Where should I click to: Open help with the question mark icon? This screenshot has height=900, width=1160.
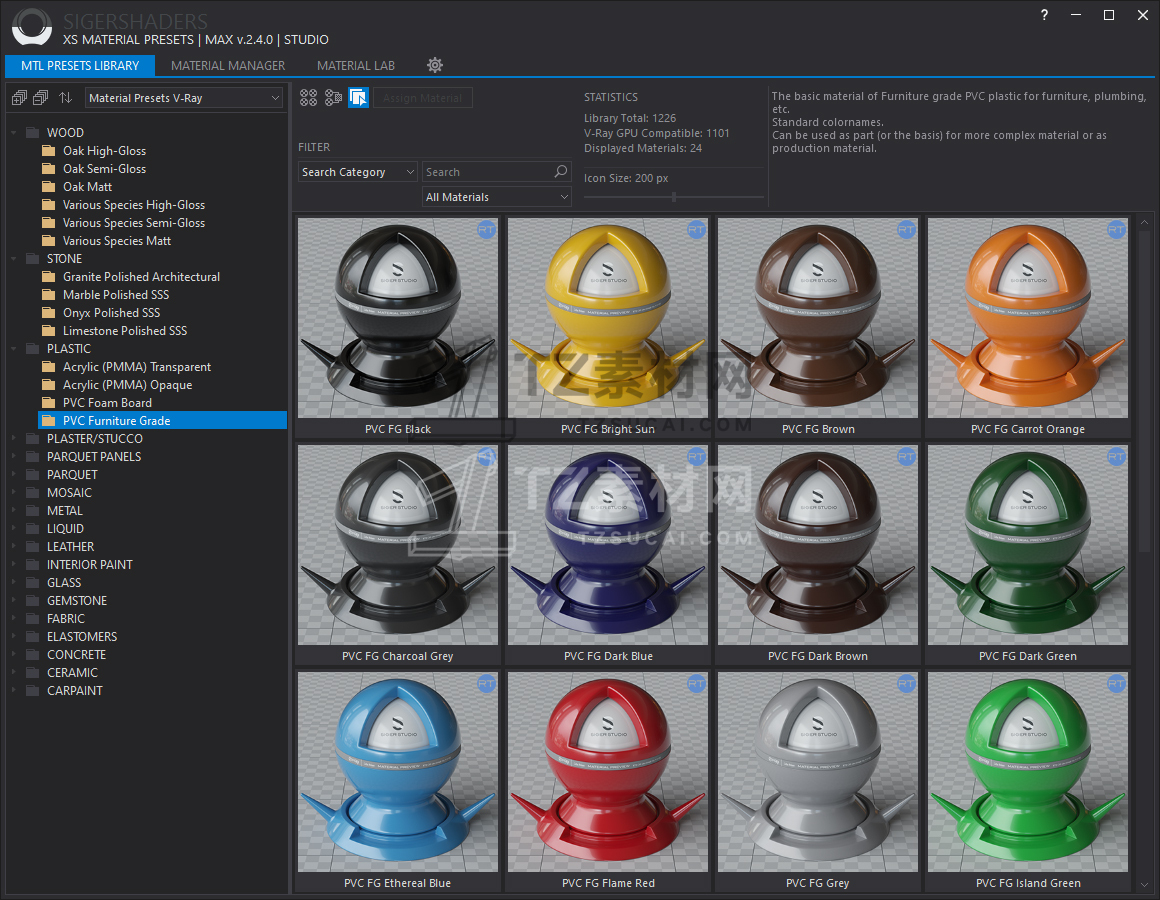(x=1044, y=15)
